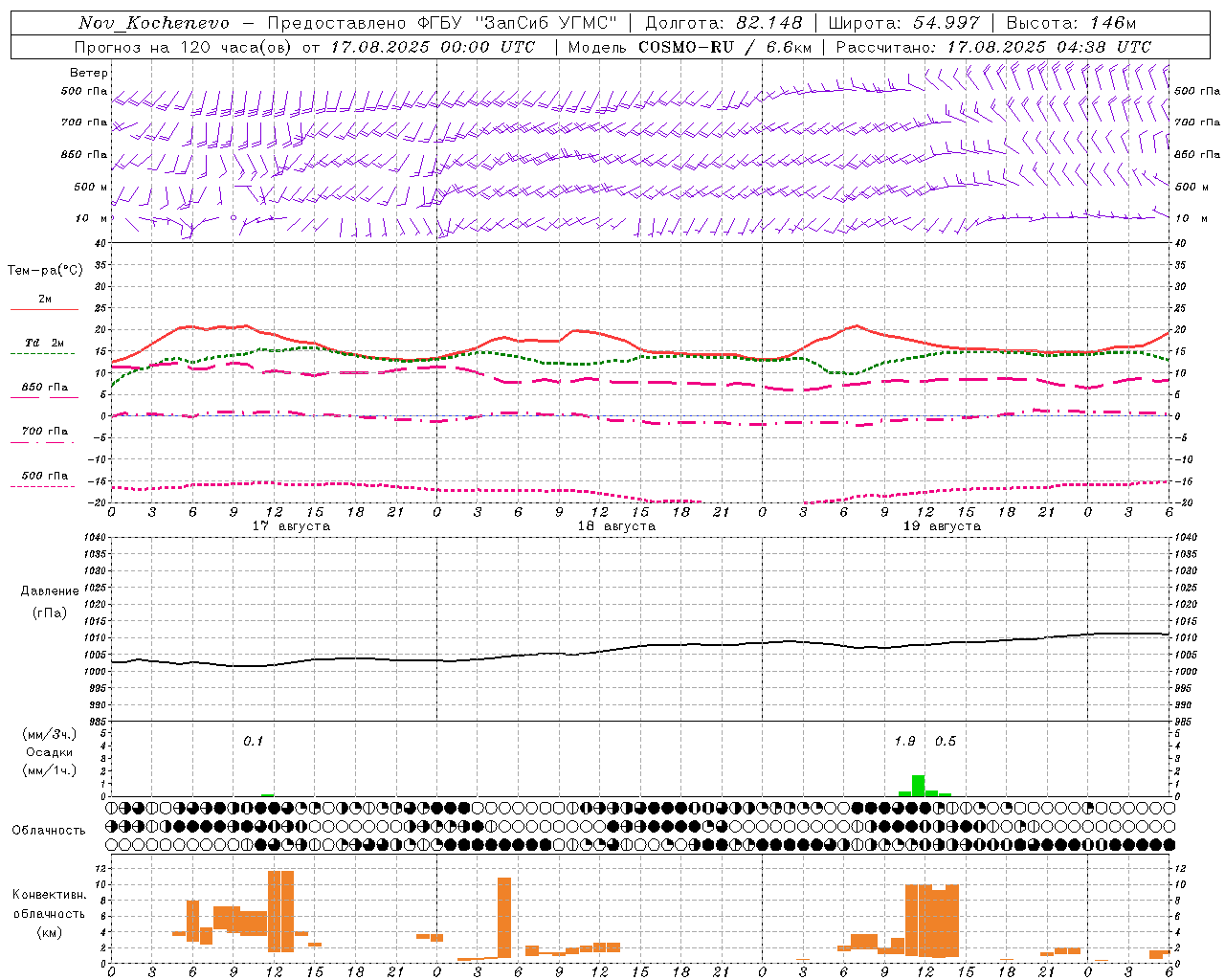Click 'Предоставлено ФГБУ ЗапСиб УГМС' text

click(442, 23)
